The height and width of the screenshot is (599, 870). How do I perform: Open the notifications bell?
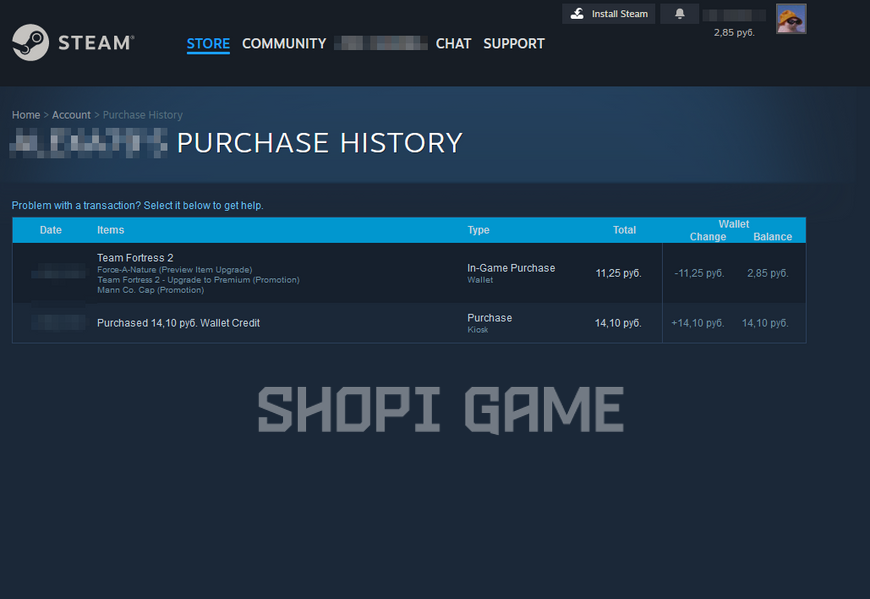click(x=679, y=14)
